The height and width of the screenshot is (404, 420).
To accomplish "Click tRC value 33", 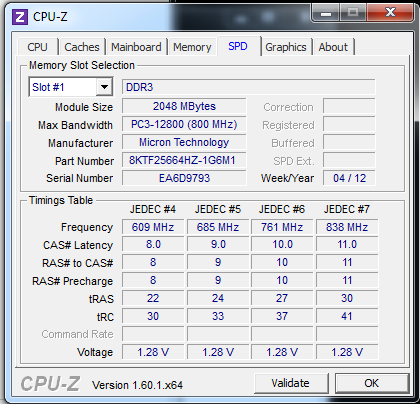I will point(218,316).
